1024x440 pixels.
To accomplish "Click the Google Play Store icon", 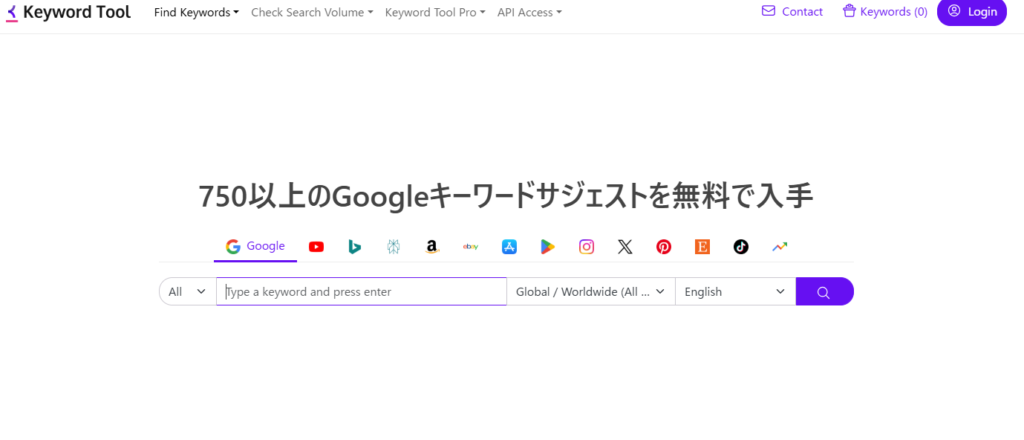I will 547,247.
